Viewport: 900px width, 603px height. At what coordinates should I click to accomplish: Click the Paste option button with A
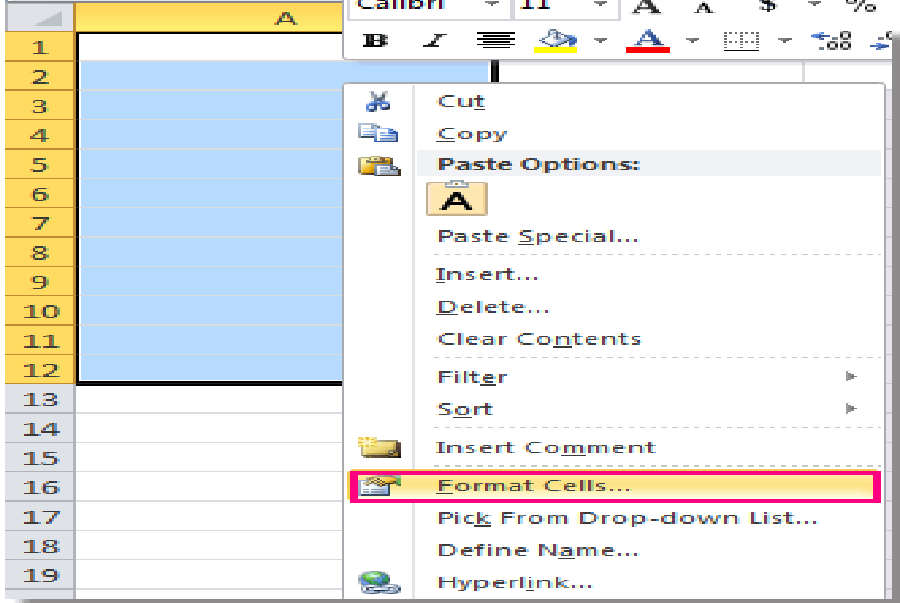(x=457, y=199)
